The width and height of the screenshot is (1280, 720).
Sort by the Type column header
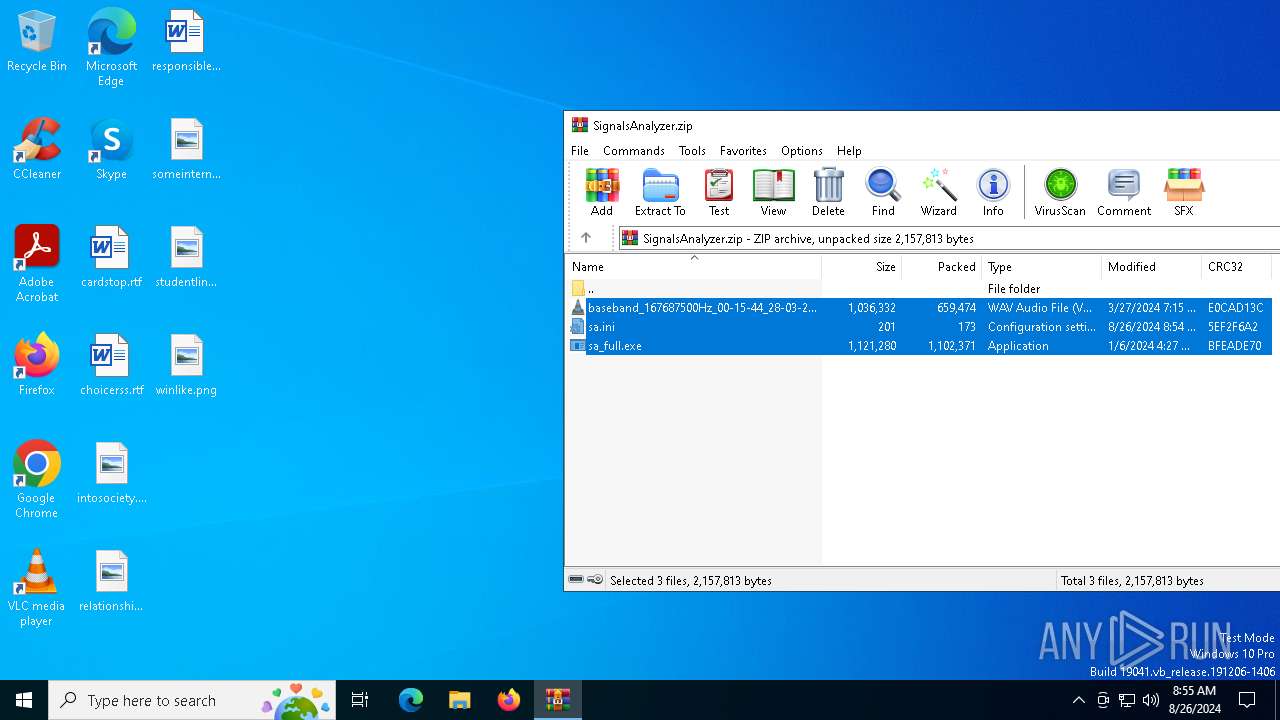[1042, 267]
